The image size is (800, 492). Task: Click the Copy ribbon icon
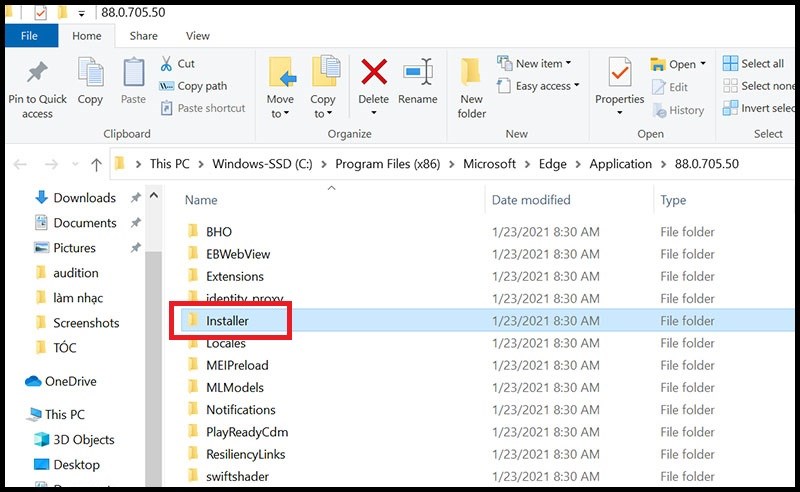click(90, 72)
